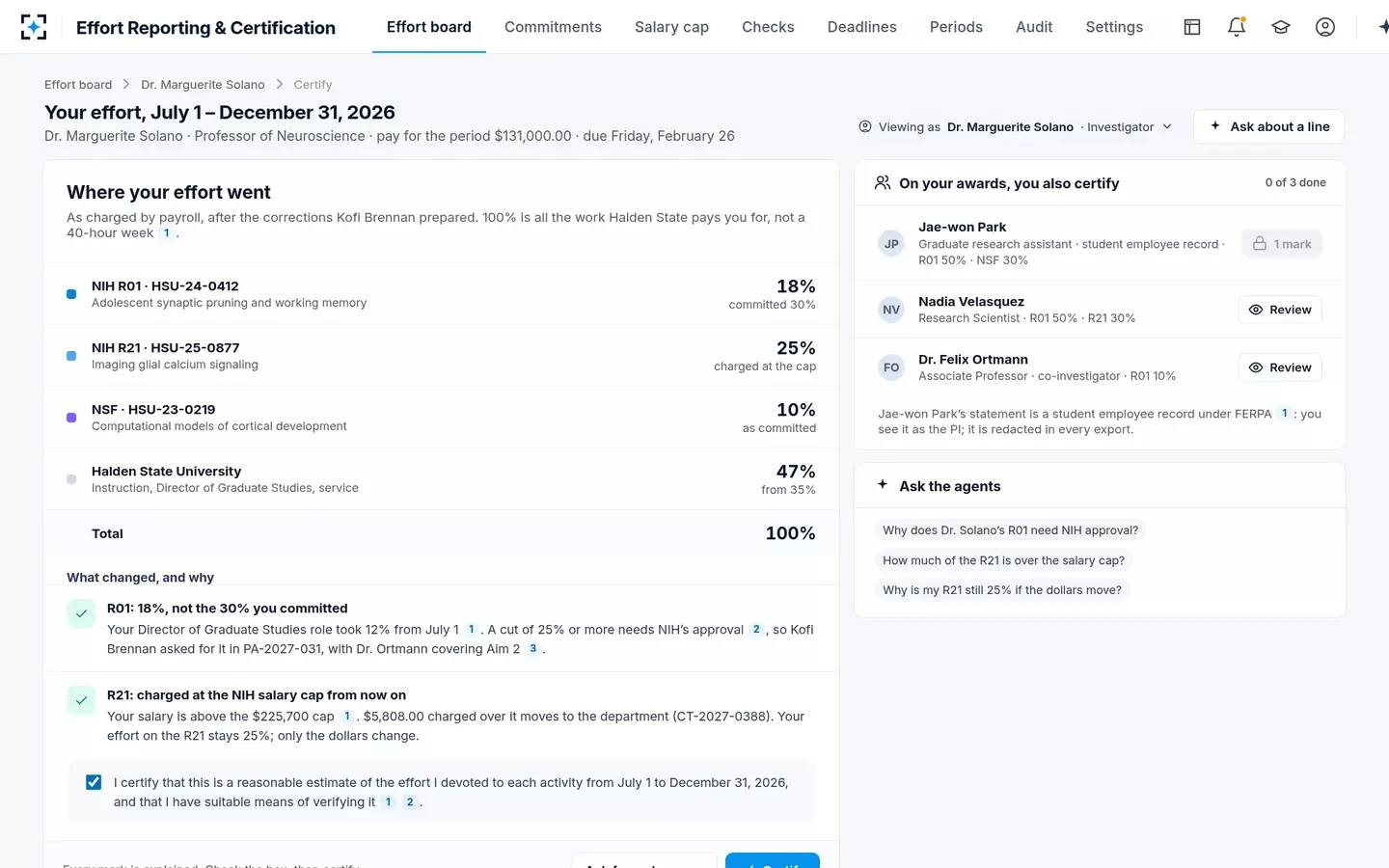Viewport: 1389px width, 868px height.
Task: Click the JP avatar for Jae-won Park
Action: 891,244
